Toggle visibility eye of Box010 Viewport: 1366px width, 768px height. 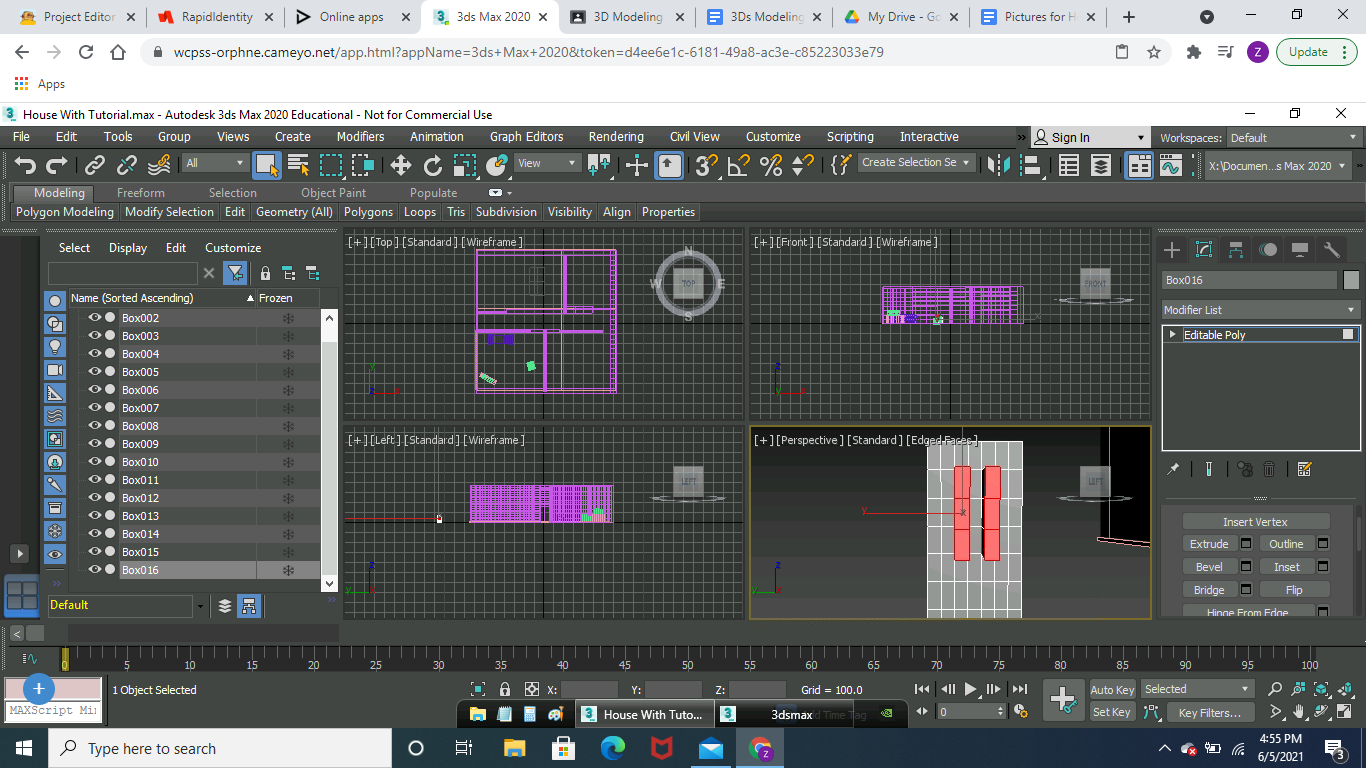(x=95, y=462)
